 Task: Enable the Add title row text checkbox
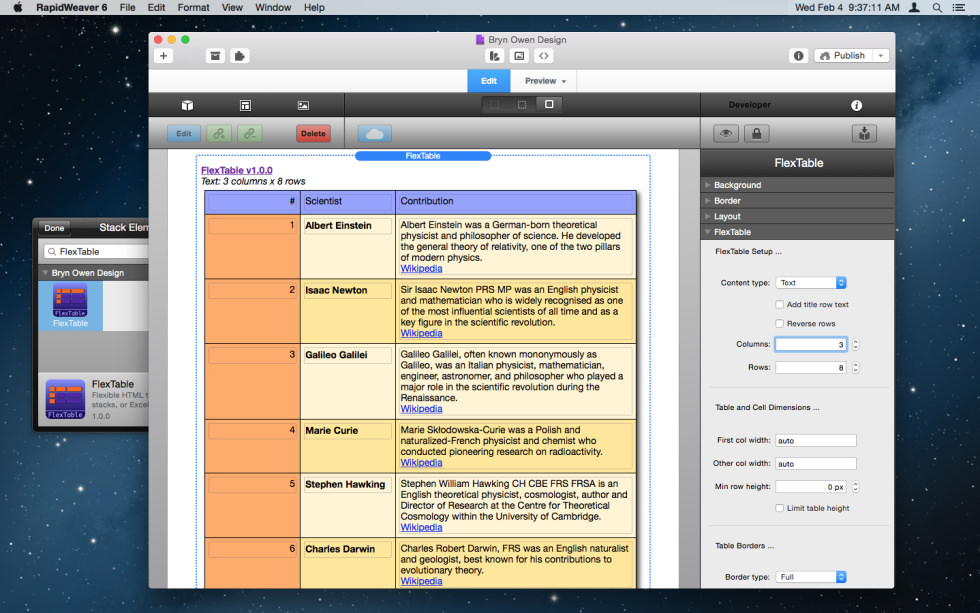(x=779, y=304)
